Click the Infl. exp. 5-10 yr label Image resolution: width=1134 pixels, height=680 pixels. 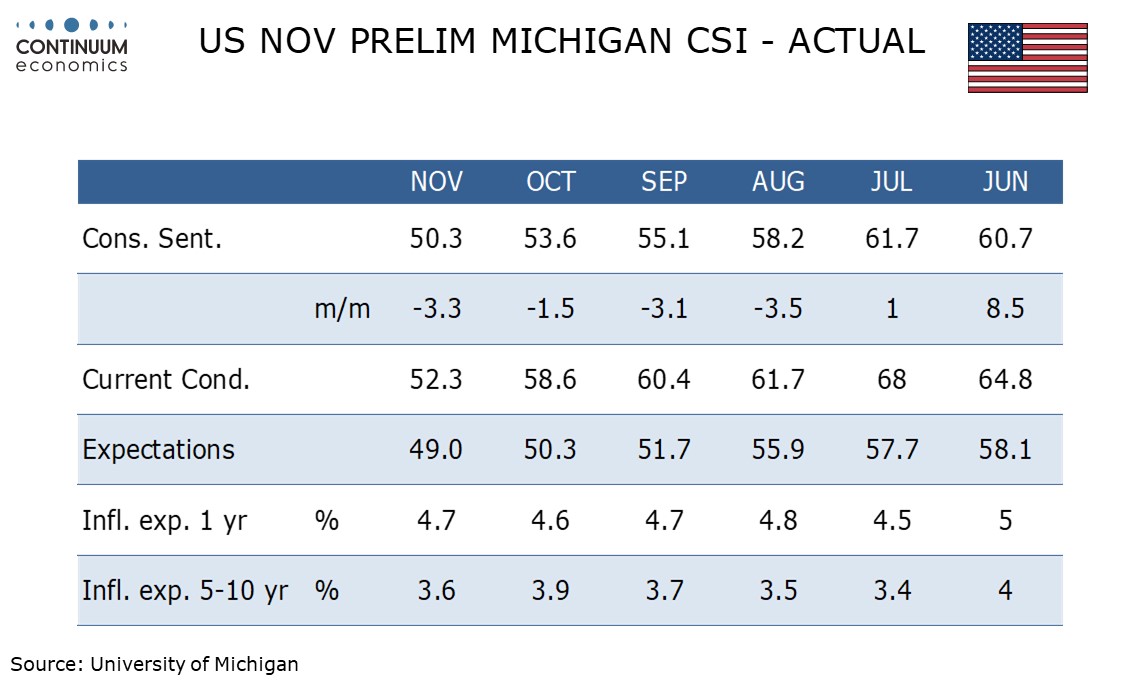click(x=185, y=591)
